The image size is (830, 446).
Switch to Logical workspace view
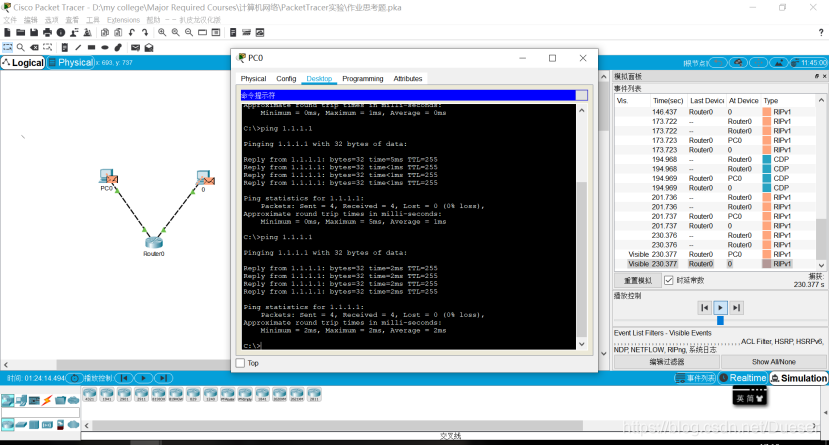tap(23, 62)
